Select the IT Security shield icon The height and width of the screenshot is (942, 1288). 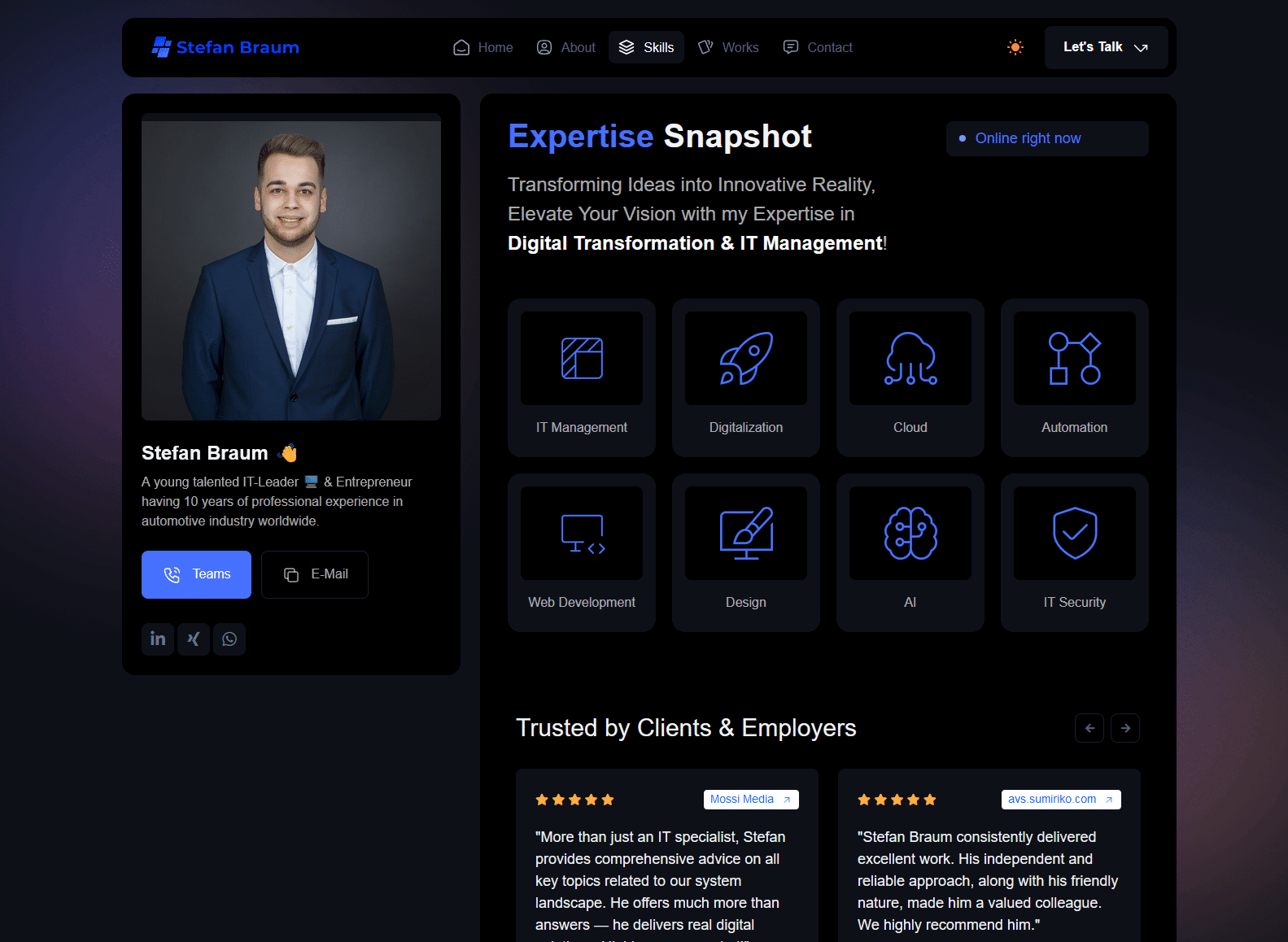point(1074,534)
